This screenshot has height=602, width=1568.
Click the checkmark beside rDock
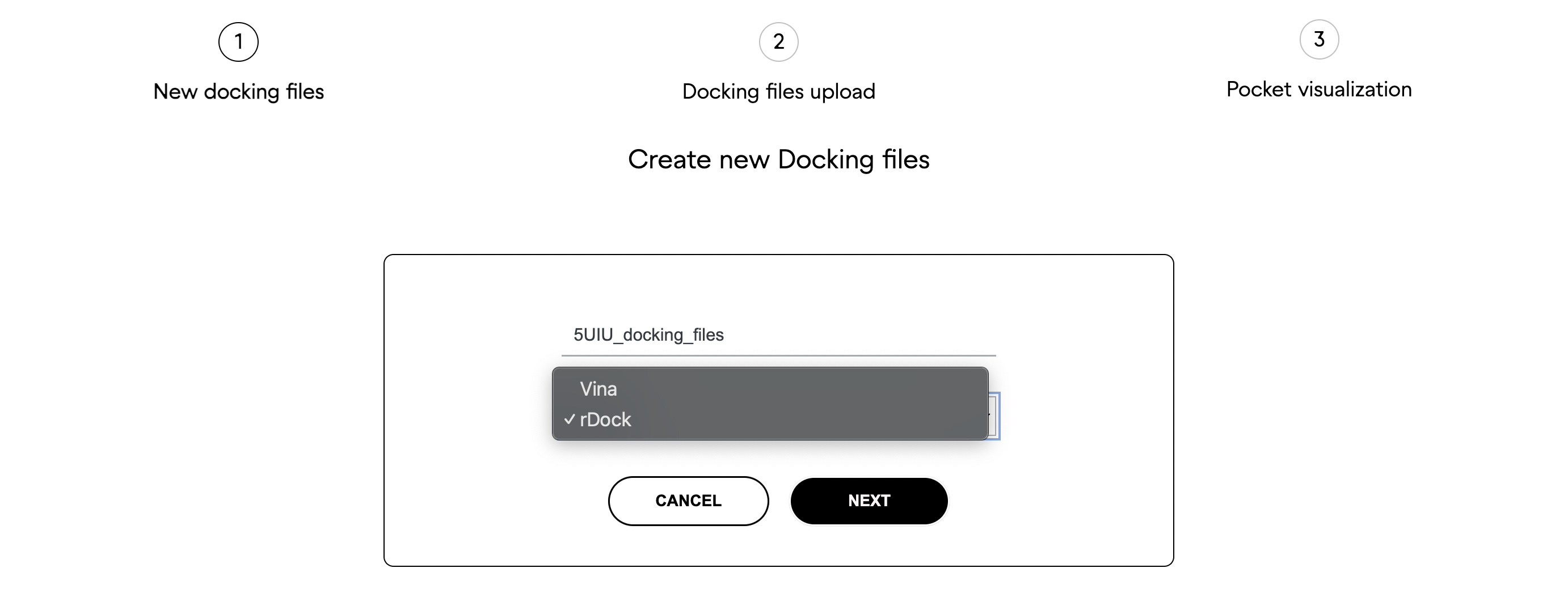point(569,419)
